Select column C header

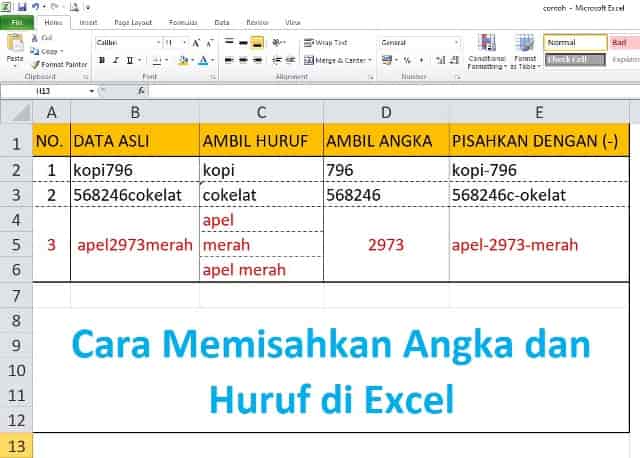coord(261,112)
